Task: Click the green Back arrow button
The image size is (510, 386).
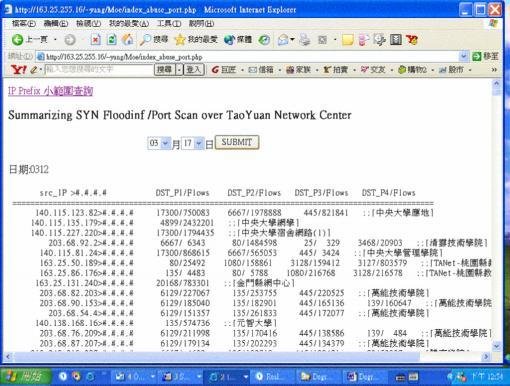Action: click(x=17, y=40)
